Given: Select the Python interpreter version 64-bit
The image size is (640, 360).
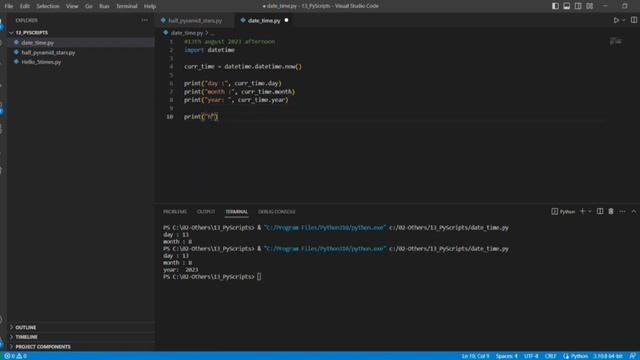Looking at the screenshot, I should click(x=608, y=356).
